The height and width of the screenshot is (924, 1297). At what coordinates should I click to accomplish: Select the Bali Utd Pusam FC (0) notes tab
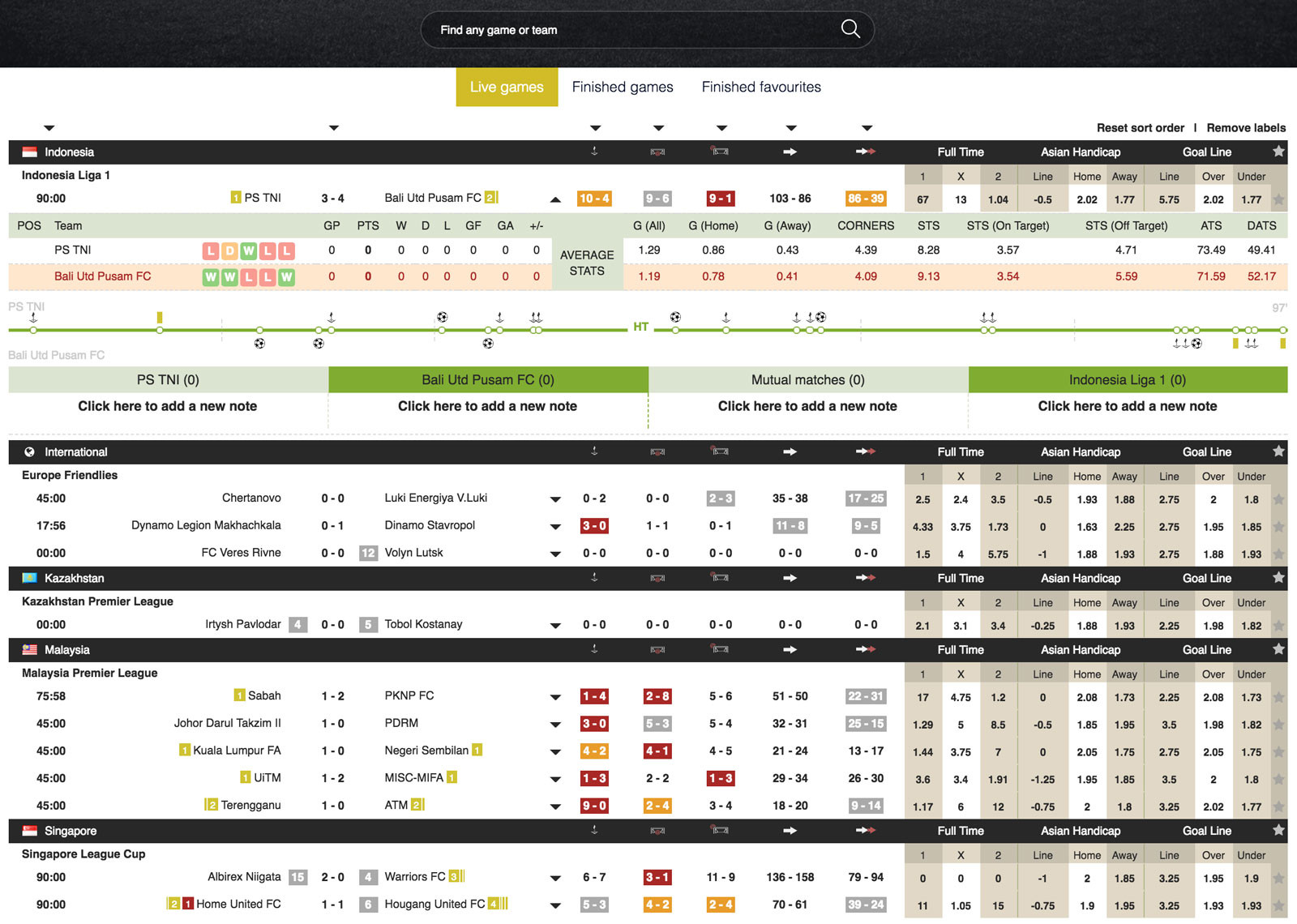(x=488, y=379)
